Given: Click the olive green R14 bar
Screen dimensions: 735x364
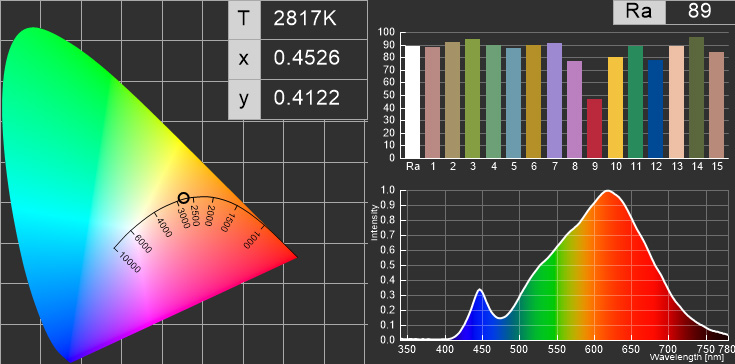Looking at the screenshot, I should (x=696, y=97).
